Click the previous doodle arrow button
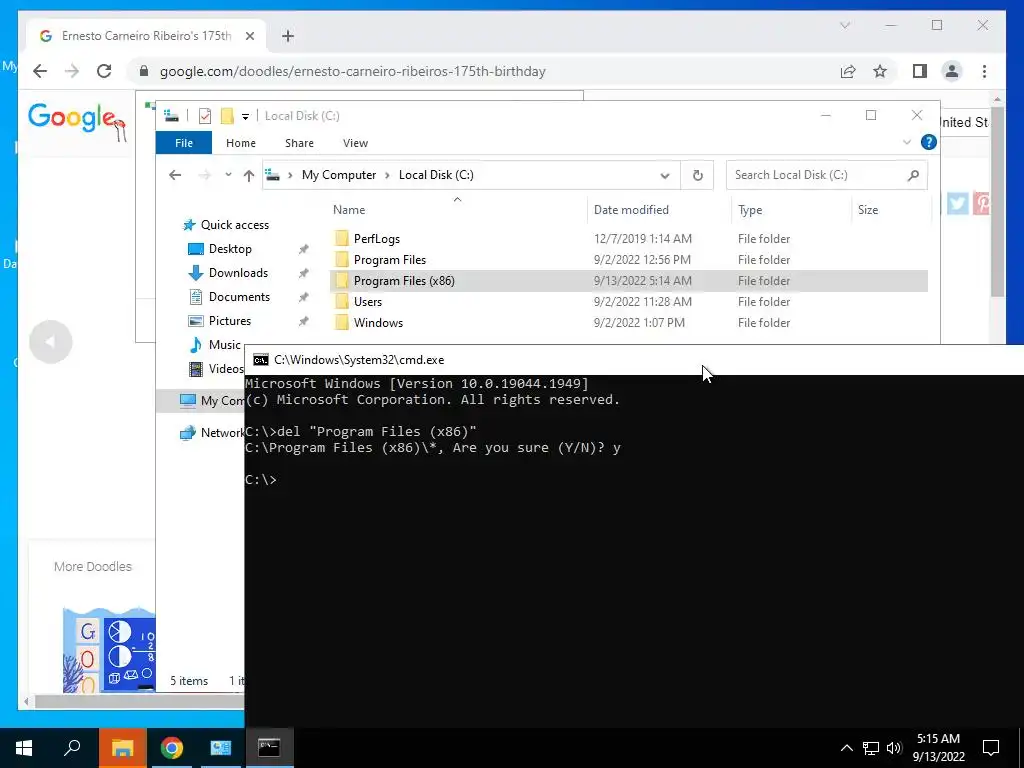This screenshot has height=768, width=1024. tap(50, 342)
